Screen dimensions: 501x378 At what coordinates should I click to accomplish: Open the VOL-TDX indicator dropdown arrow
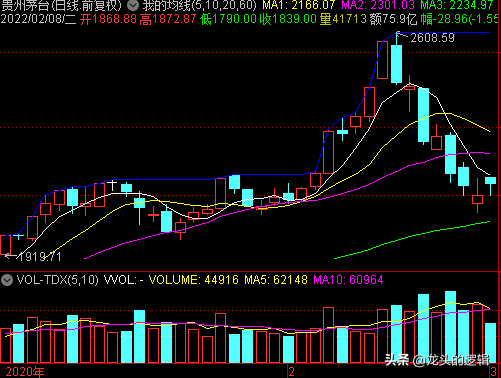(7, 280)
